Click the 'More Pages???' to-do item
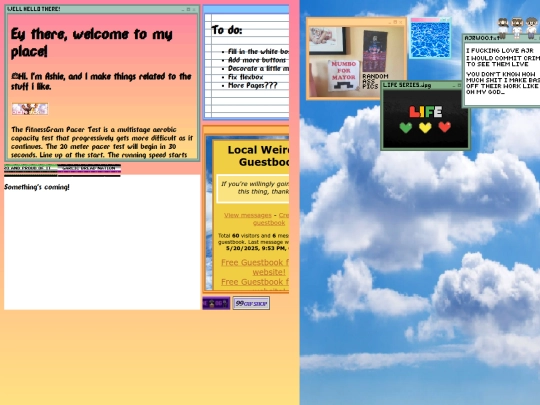The width and height of the screenshot is (540, 405). pyautogui.click(x=252, y=86)
